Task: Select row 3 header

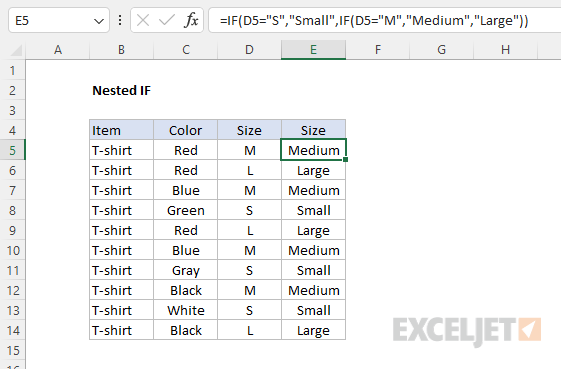Action: 13,111
